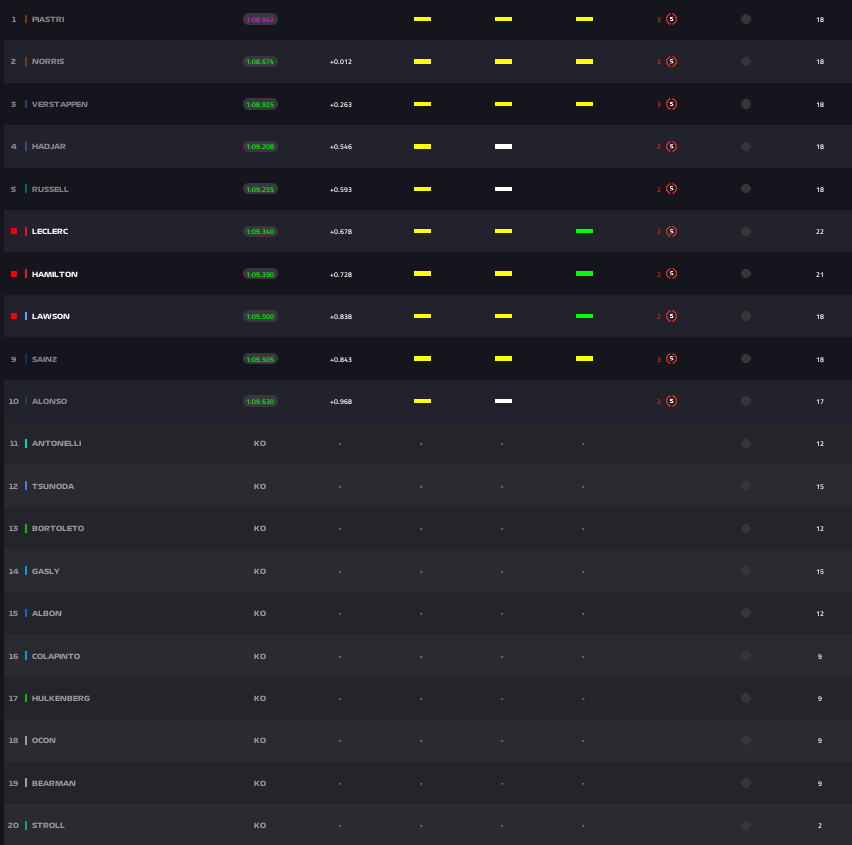Select driver name RUSSELL
Image resolution: width=852 pixels, height=845 pixels.
tap(50, 189)
